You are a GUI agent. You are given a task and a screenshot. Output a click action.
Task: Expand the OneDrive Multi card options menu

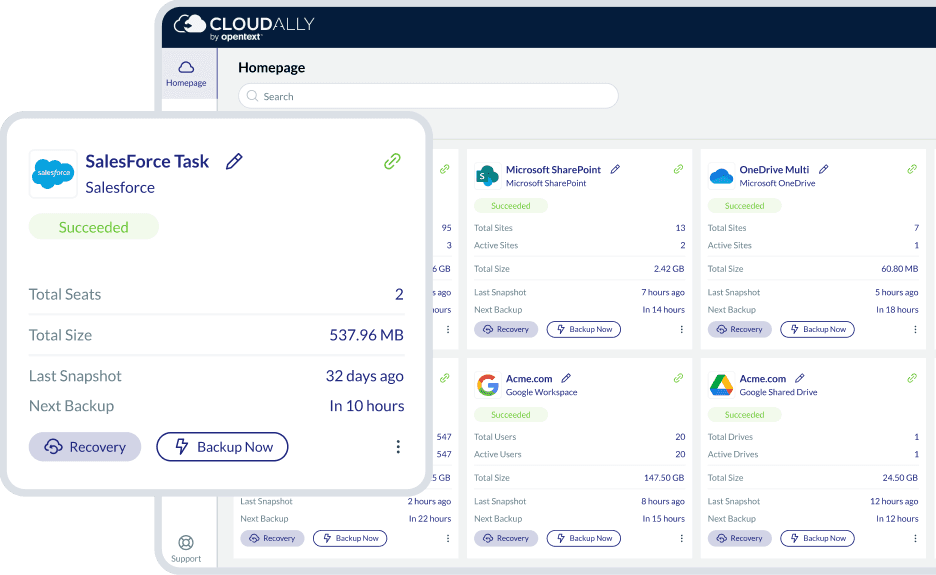915,329
